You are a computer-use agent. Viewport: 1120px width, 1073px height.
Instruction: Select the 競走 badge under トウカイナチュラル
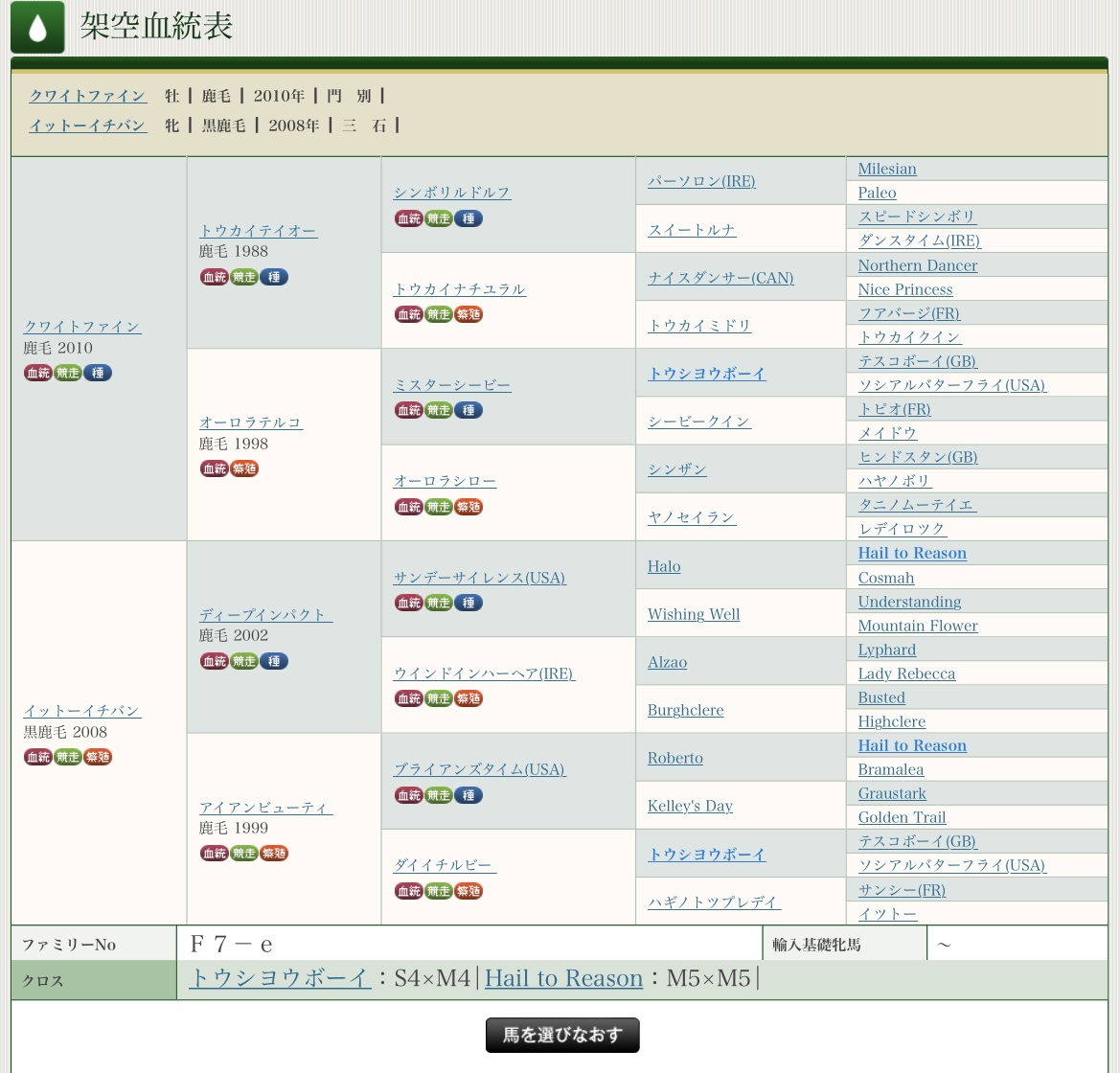pos(439,314)
